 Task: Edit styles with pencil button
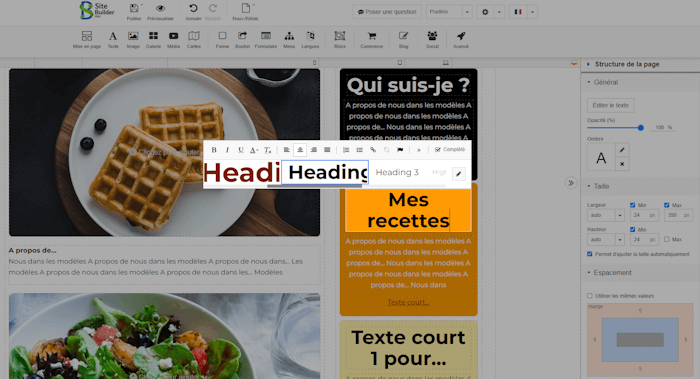coord(458,174)
